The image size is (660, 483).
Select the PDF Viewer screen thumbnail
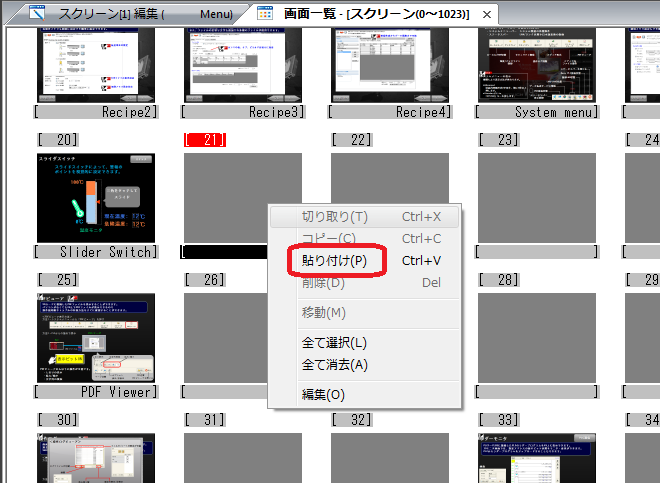[96, 338]
